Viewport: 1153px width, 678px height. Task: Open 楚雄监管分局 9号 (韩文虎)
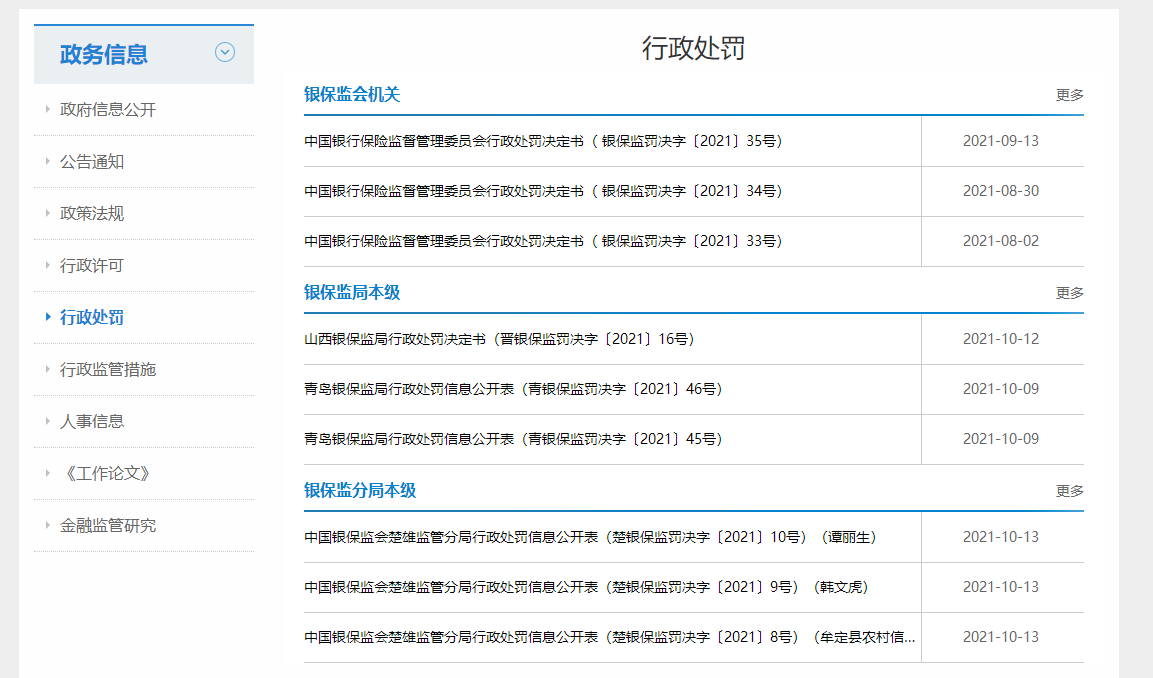tap(587, 588)
